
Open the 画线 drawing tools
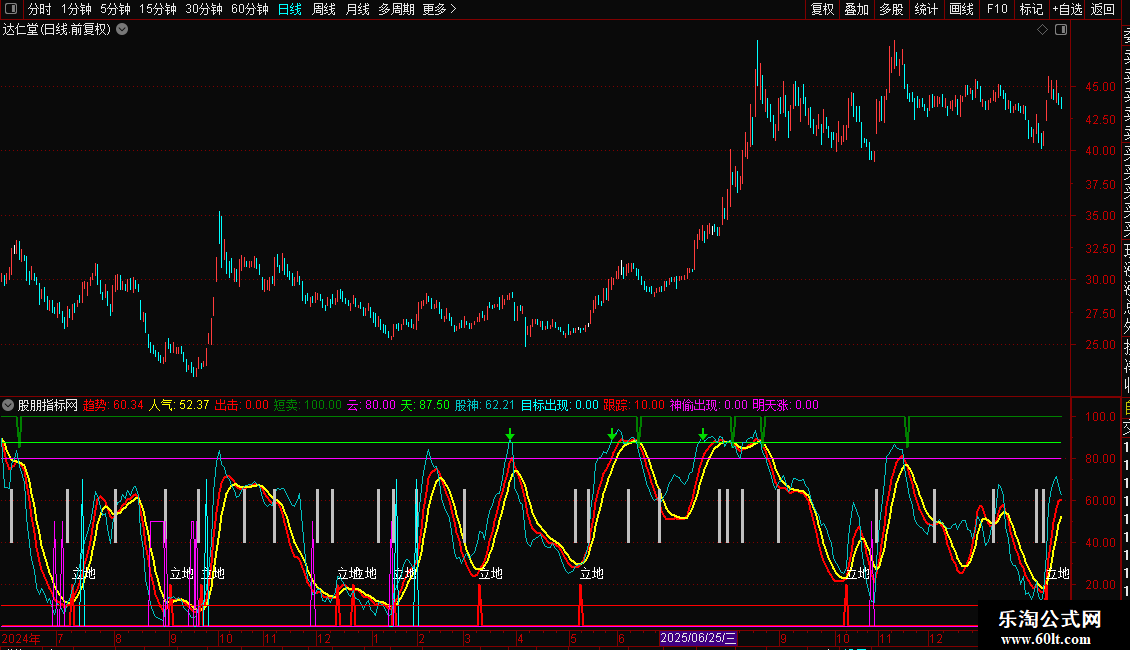(x=961, y=9)
